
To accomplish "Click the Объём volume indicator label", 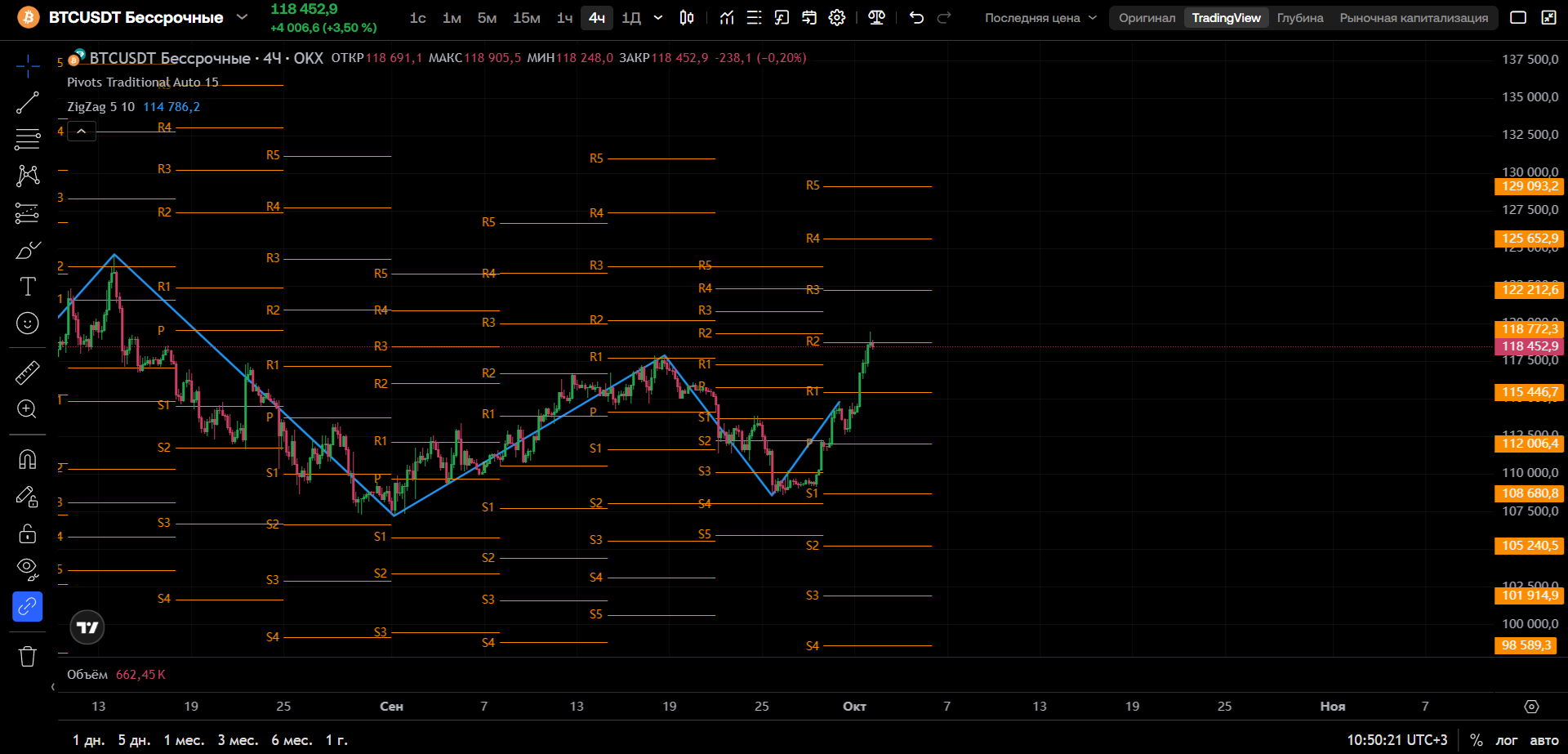I will coord(87,675).
